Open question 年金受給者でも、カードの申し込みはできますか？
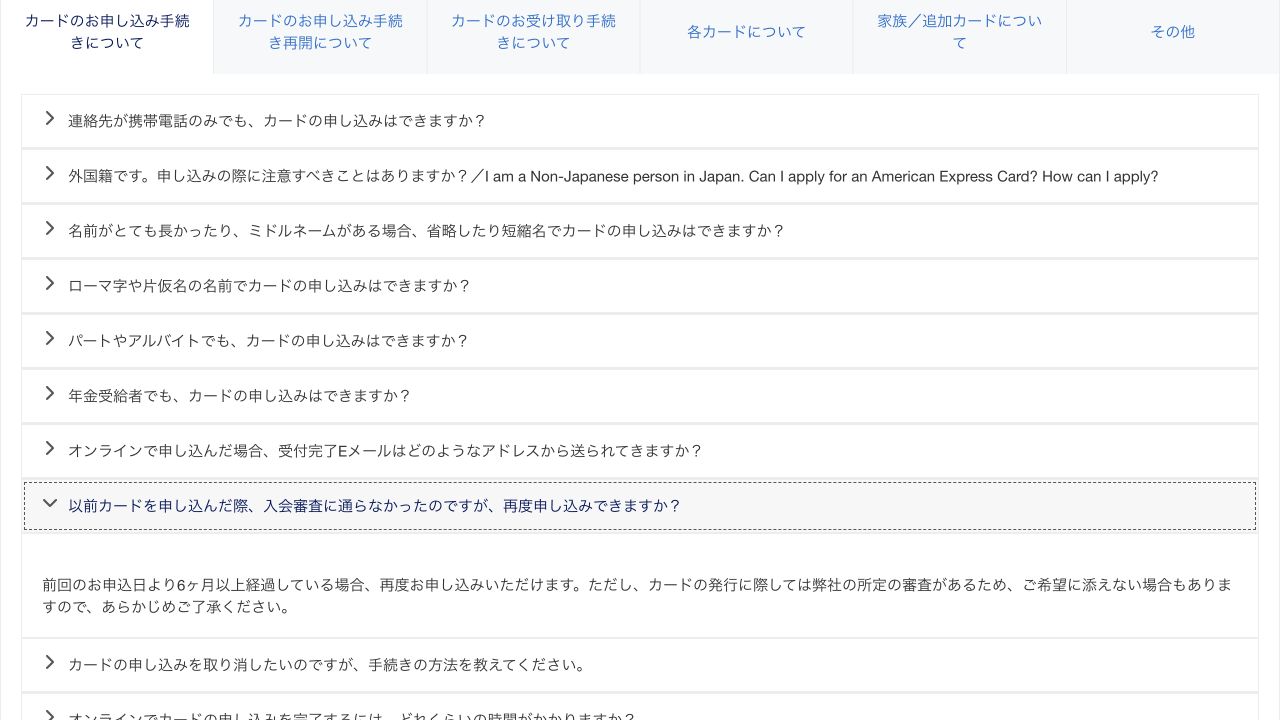 point(640,396)
